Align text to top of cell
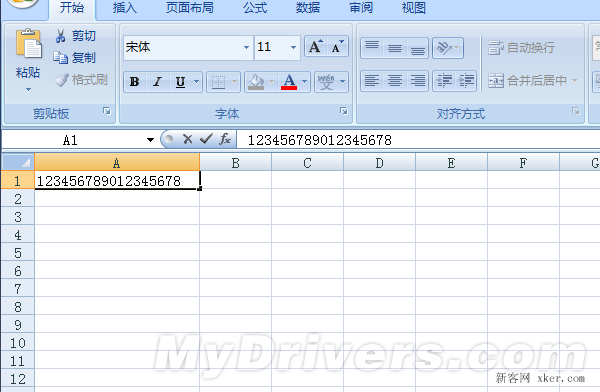 click(372, 48)
